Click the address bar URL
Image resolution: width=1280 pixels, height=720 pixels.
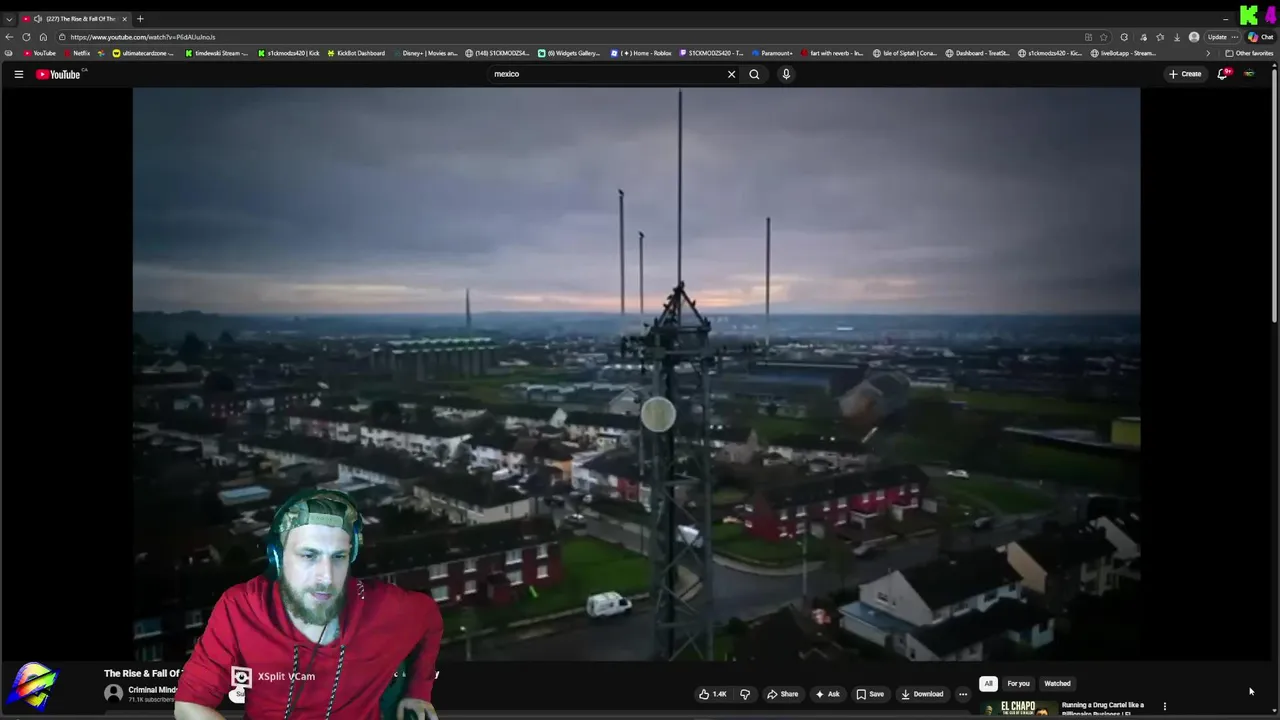tap(143, 37)
